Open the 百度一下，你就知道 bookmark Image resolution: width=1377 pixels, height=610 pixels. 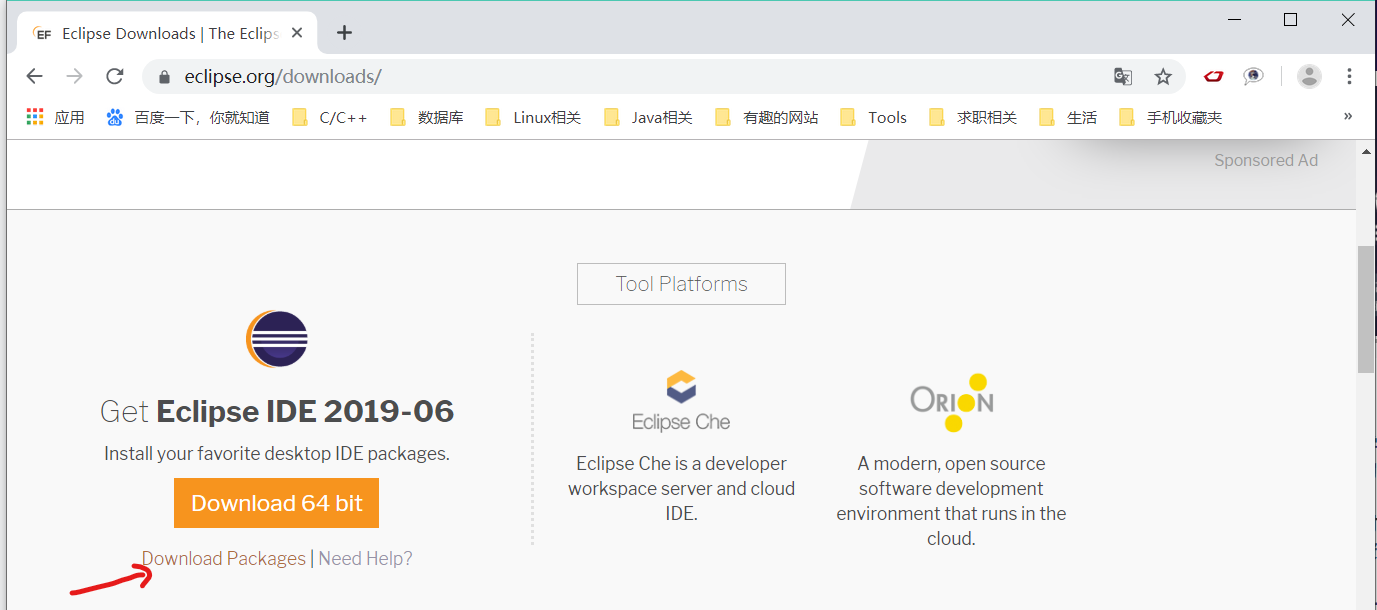coord(188,117)
